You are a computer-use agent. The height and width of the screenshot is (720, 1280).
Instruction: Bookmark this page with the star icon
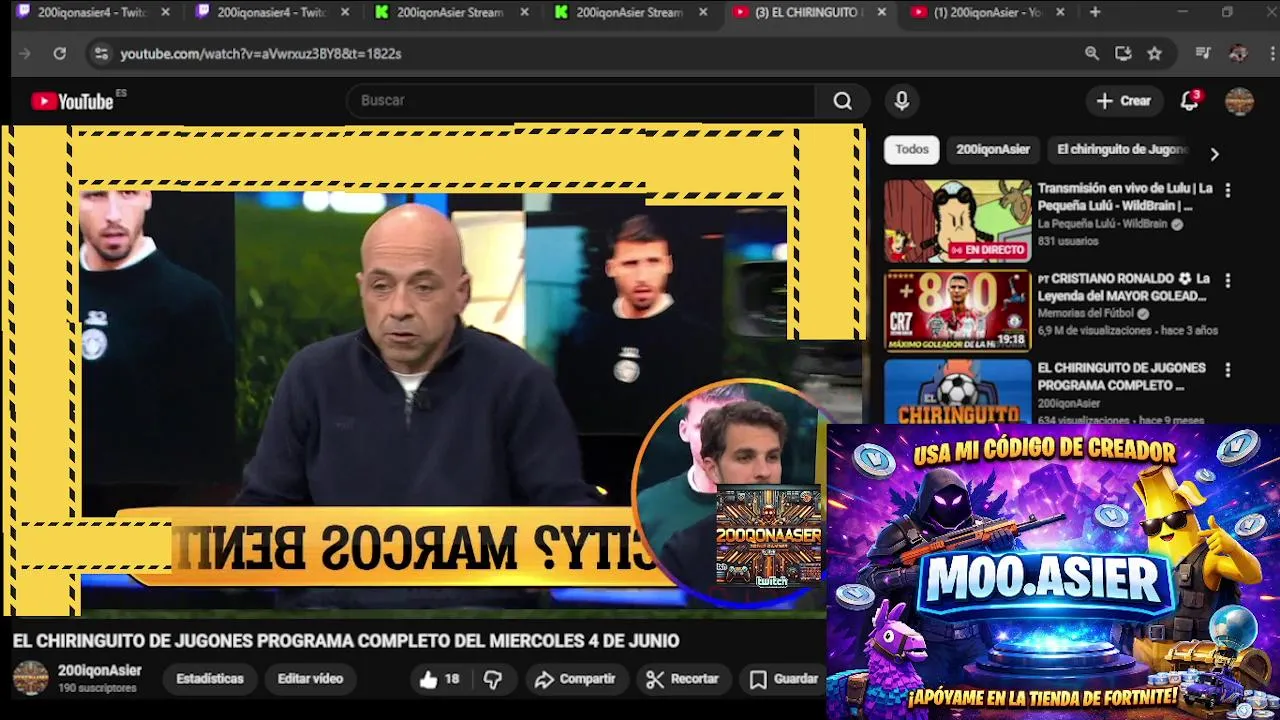[x=1155, y=54]
